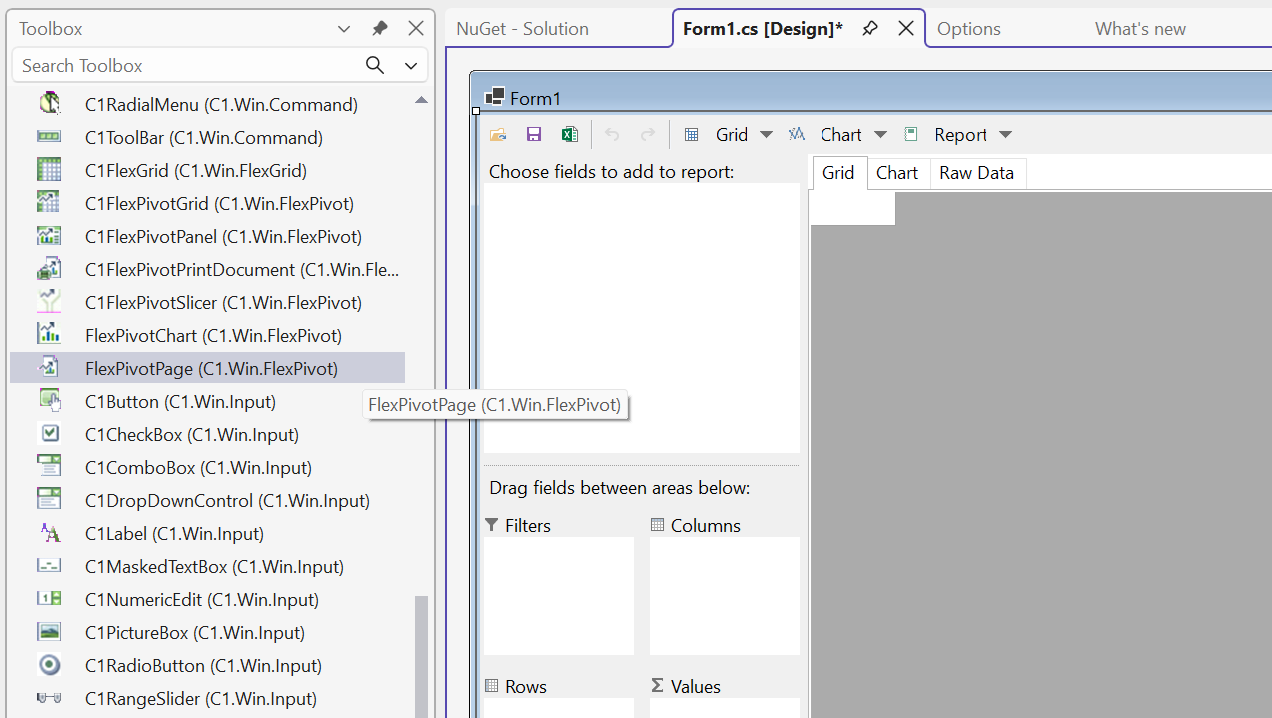This screenshot has height=718, width=1272.
Task: Click "C1MaskedTextBox (C1.Win.Input)" text
Action: pos(215,567)
